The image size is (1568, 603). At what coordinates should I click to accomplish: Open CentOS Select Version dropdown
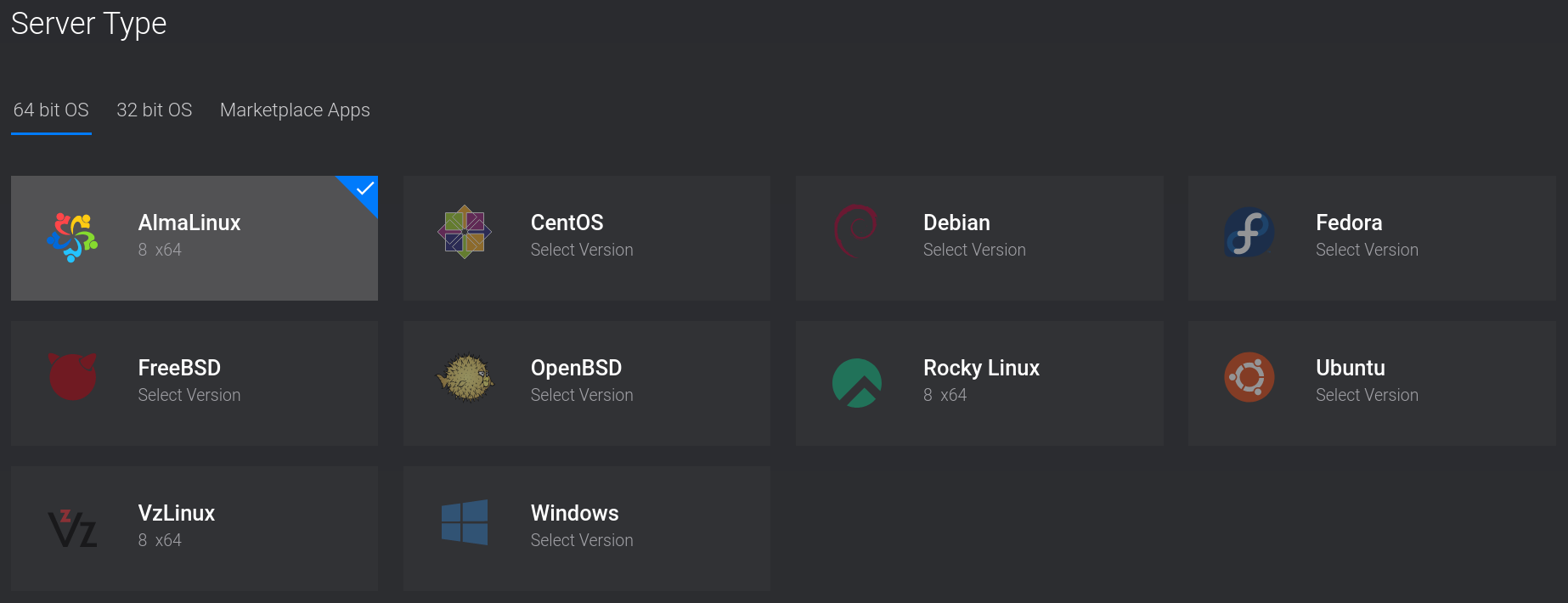point(582,250)
